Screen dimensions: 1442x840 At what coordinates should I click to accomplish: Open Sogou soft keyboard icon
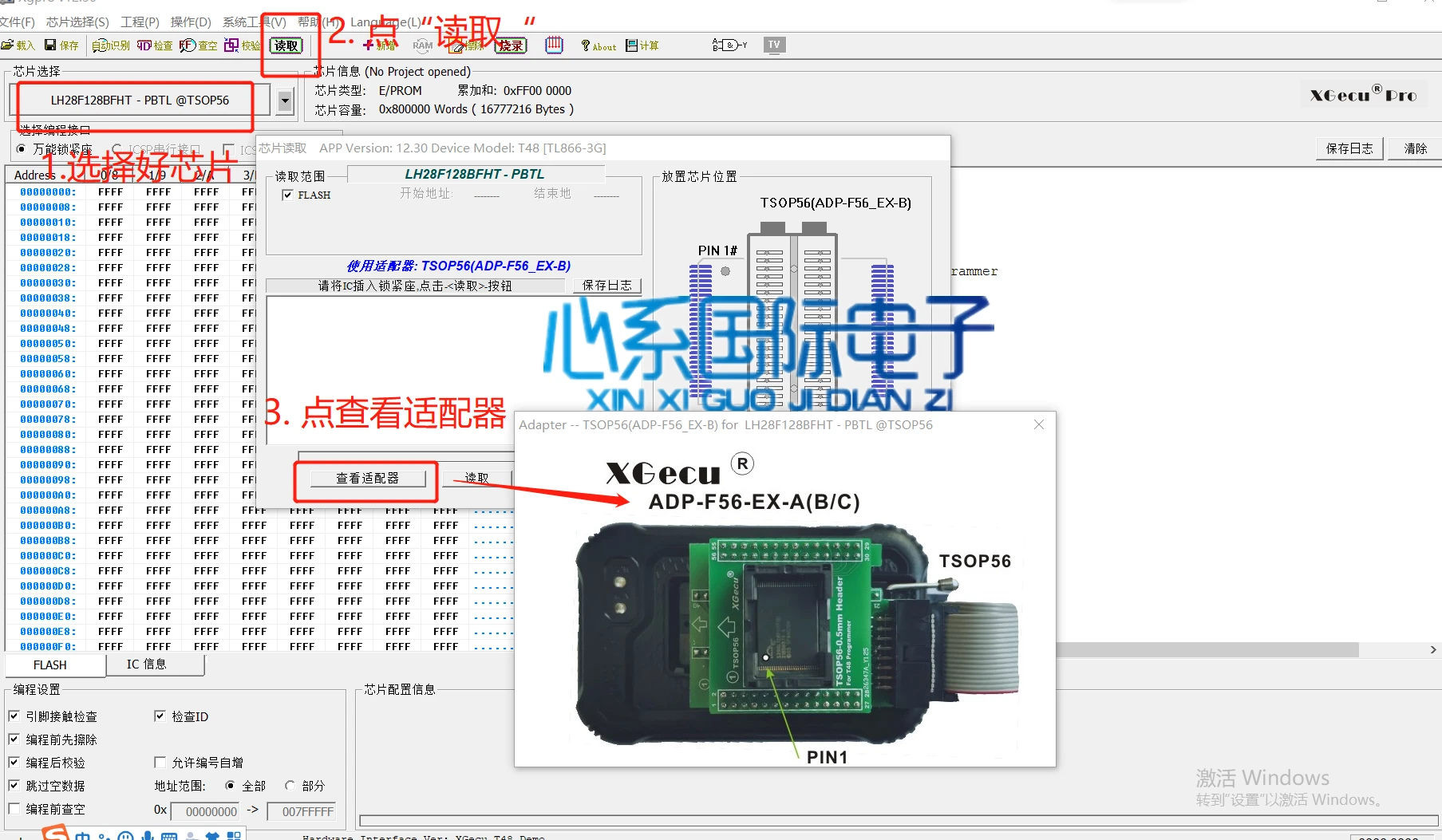(169, 836)
